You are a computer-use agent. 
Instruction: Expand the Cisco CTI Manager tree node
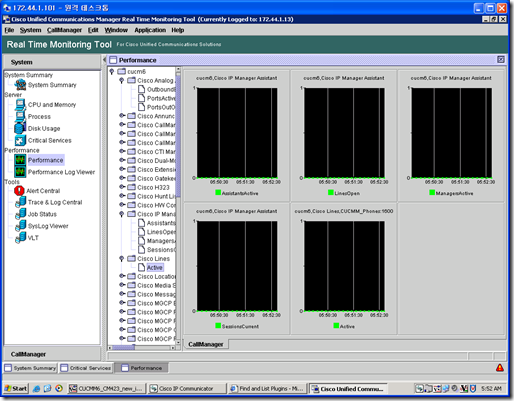click(122, 151)
